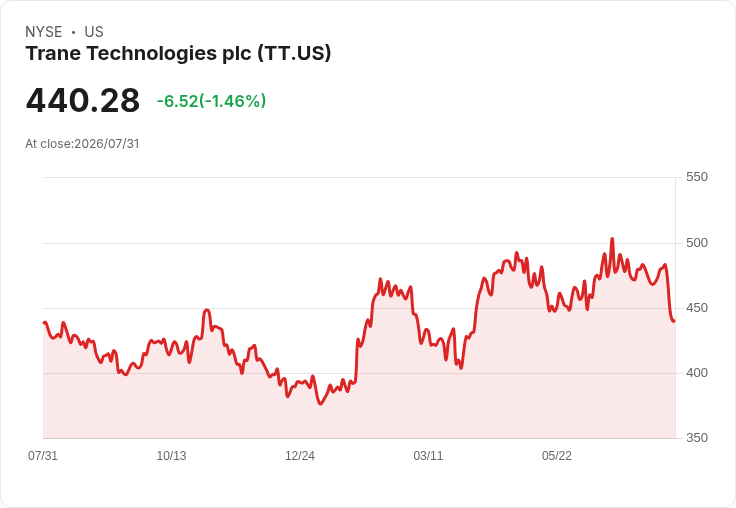Click the Trane Technologies plc (TT.US) title
736x508 pixels.
[x=178, y=54]
